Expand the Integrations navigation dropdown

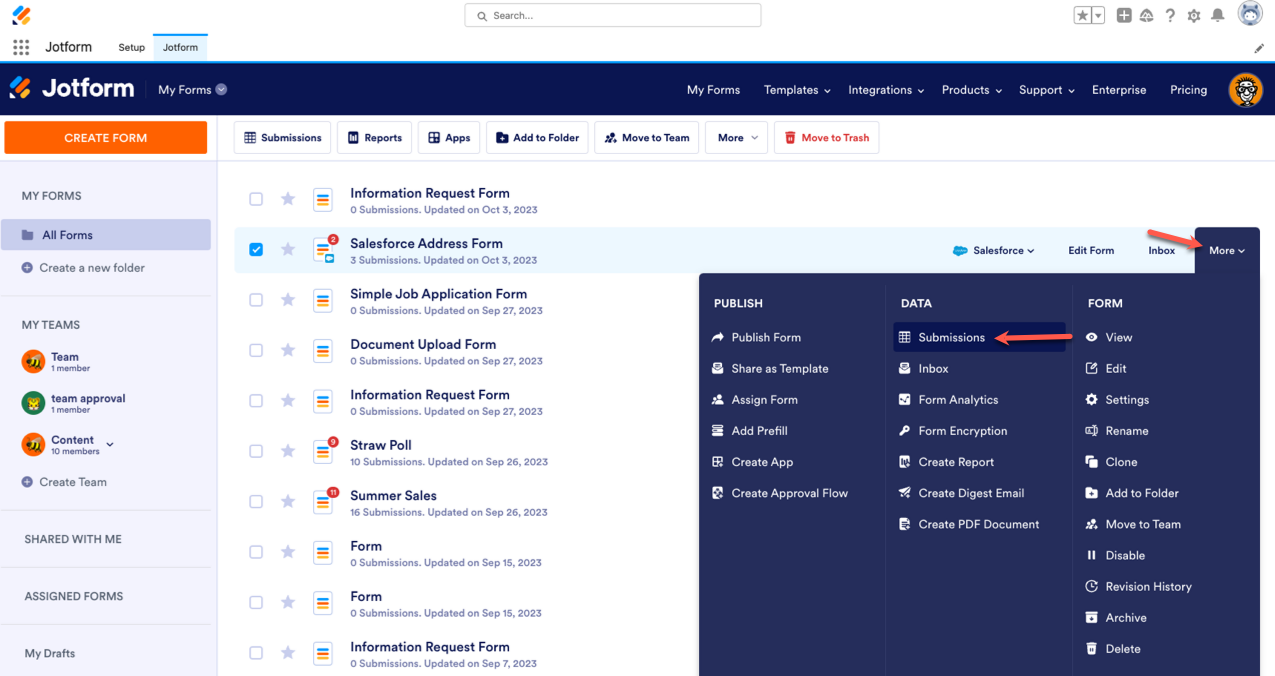886,90
